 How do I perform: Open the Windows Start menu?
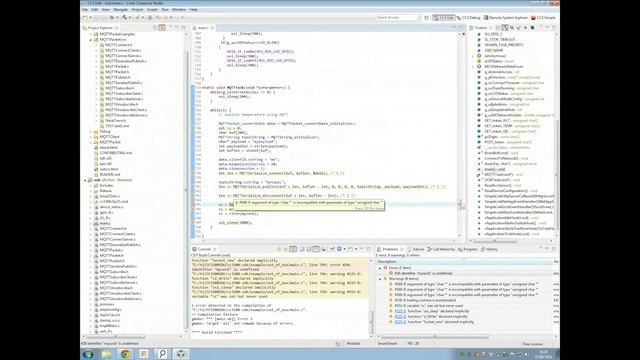(x=88, y=353)
